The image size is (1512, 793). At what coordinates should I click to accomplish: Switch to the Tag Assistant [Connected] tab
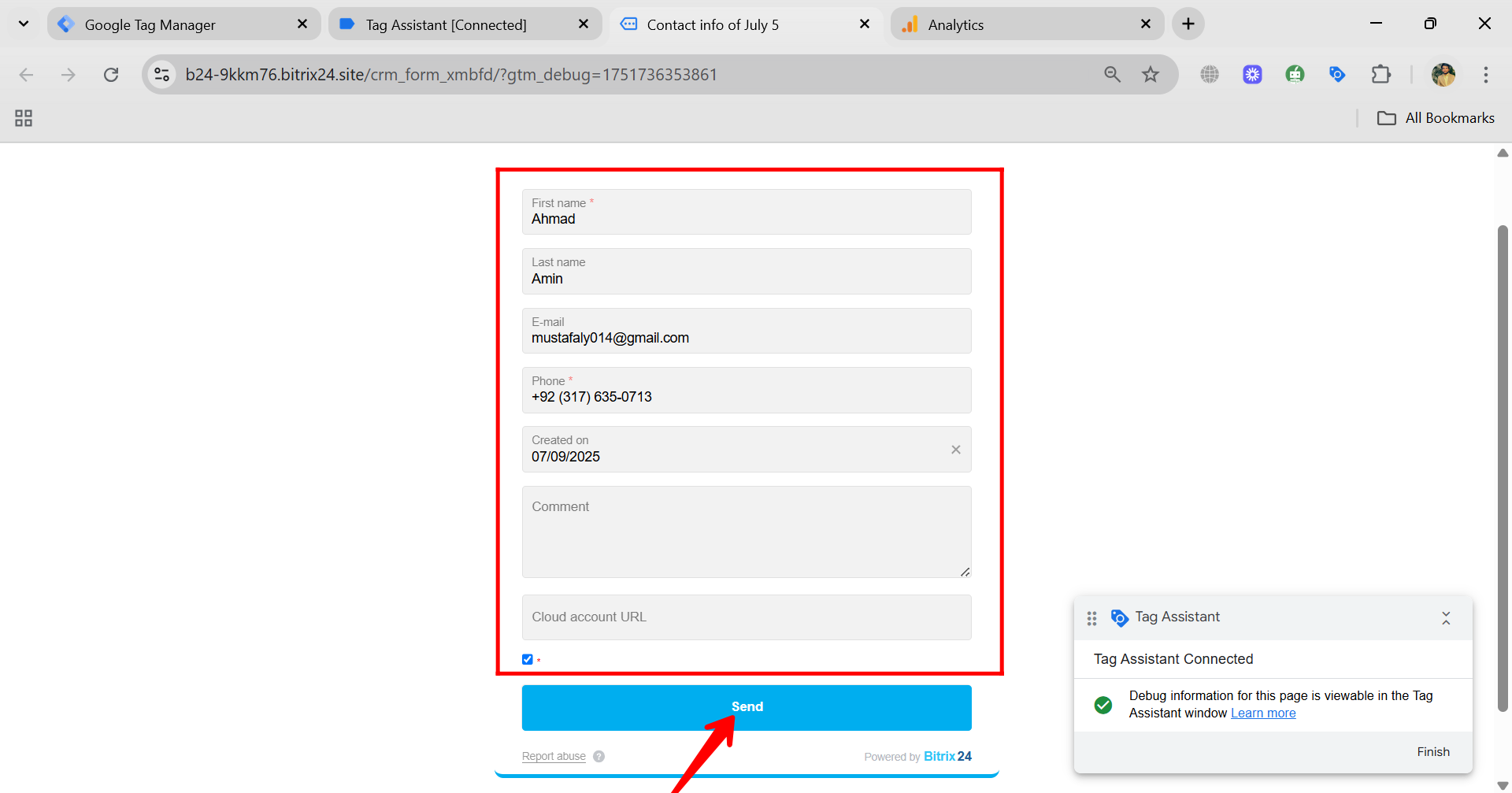pos(465,24)
